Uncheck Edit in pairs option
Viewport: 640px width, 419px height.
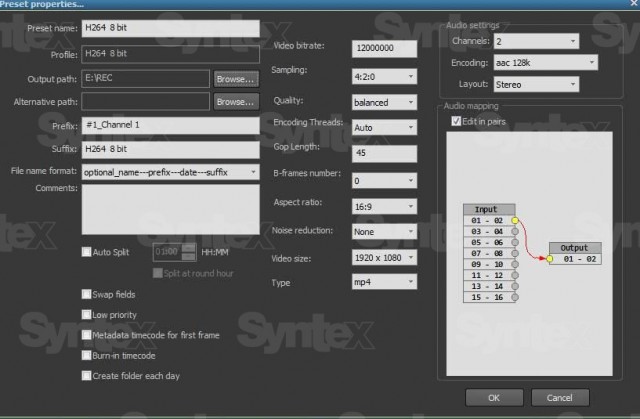click(457, 122)
